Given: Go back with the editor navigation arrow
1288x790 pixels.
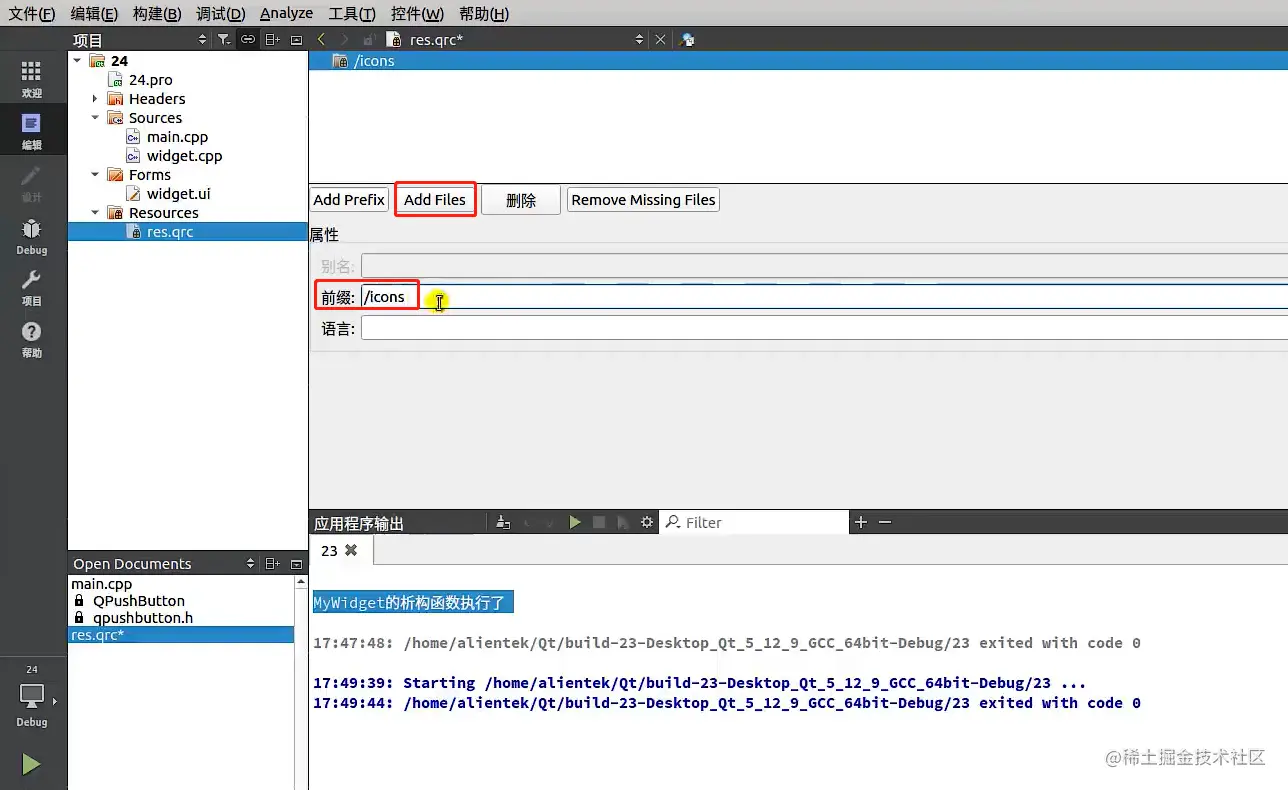Looking at the screenshot, I should (x=321, y=39).
